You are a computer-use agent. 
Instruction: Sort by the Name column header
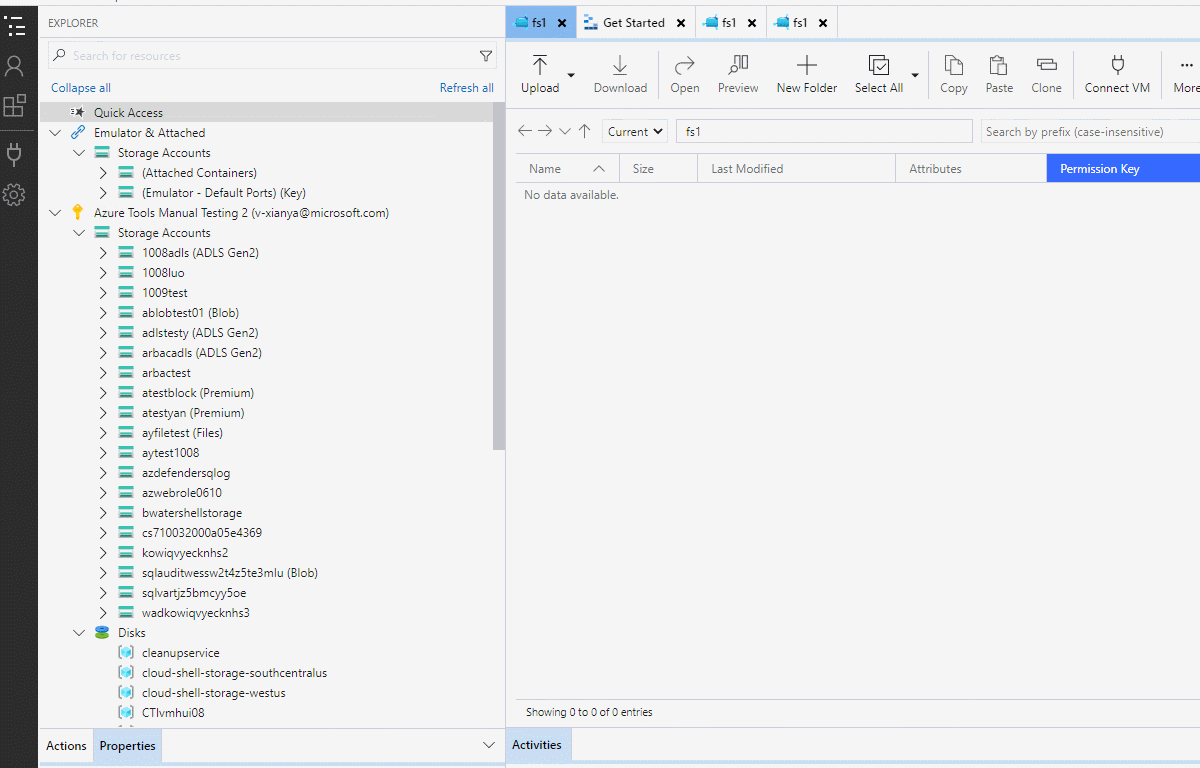(x=567, y=169)
